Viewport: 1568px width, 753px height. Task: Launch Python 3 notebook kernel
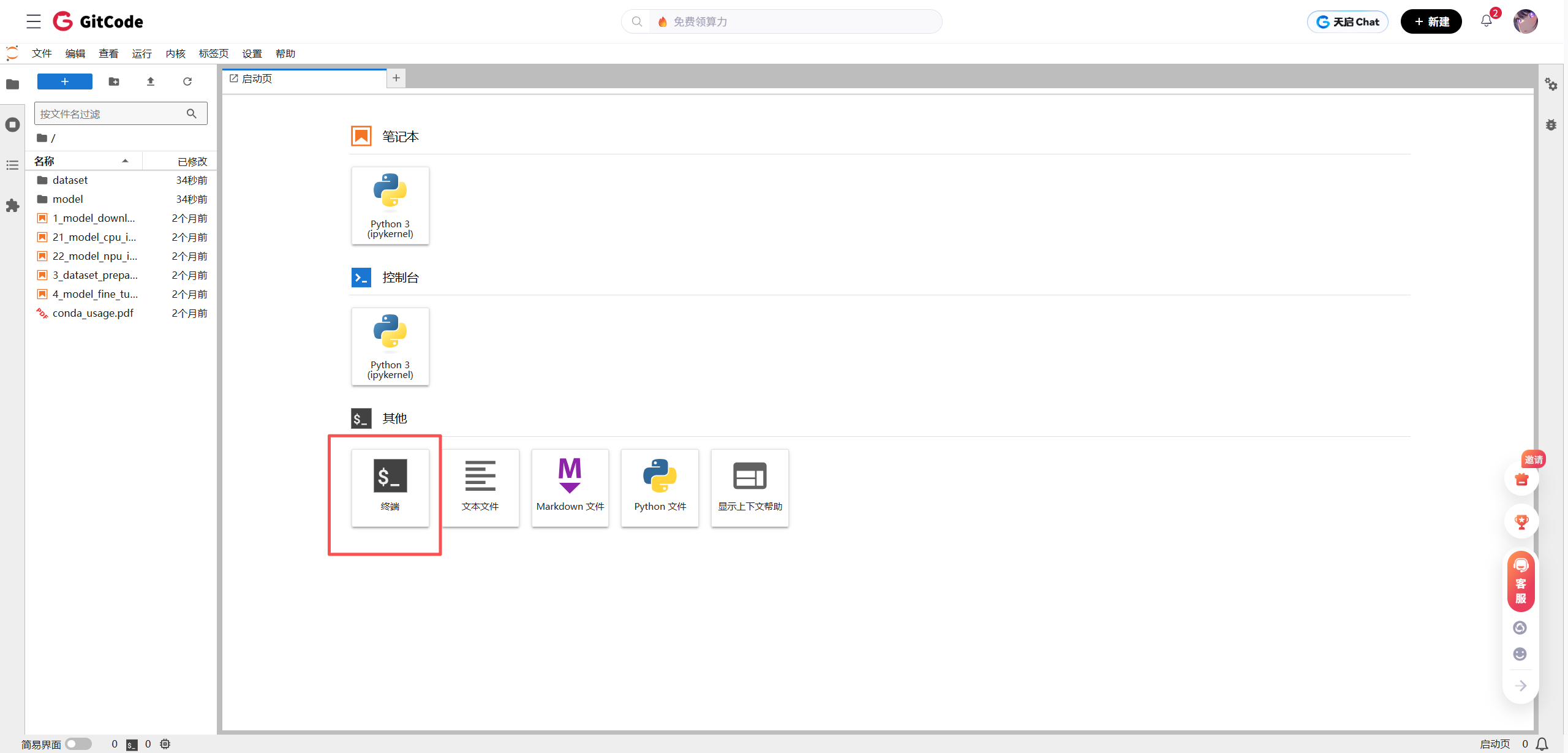pos(390,205)
